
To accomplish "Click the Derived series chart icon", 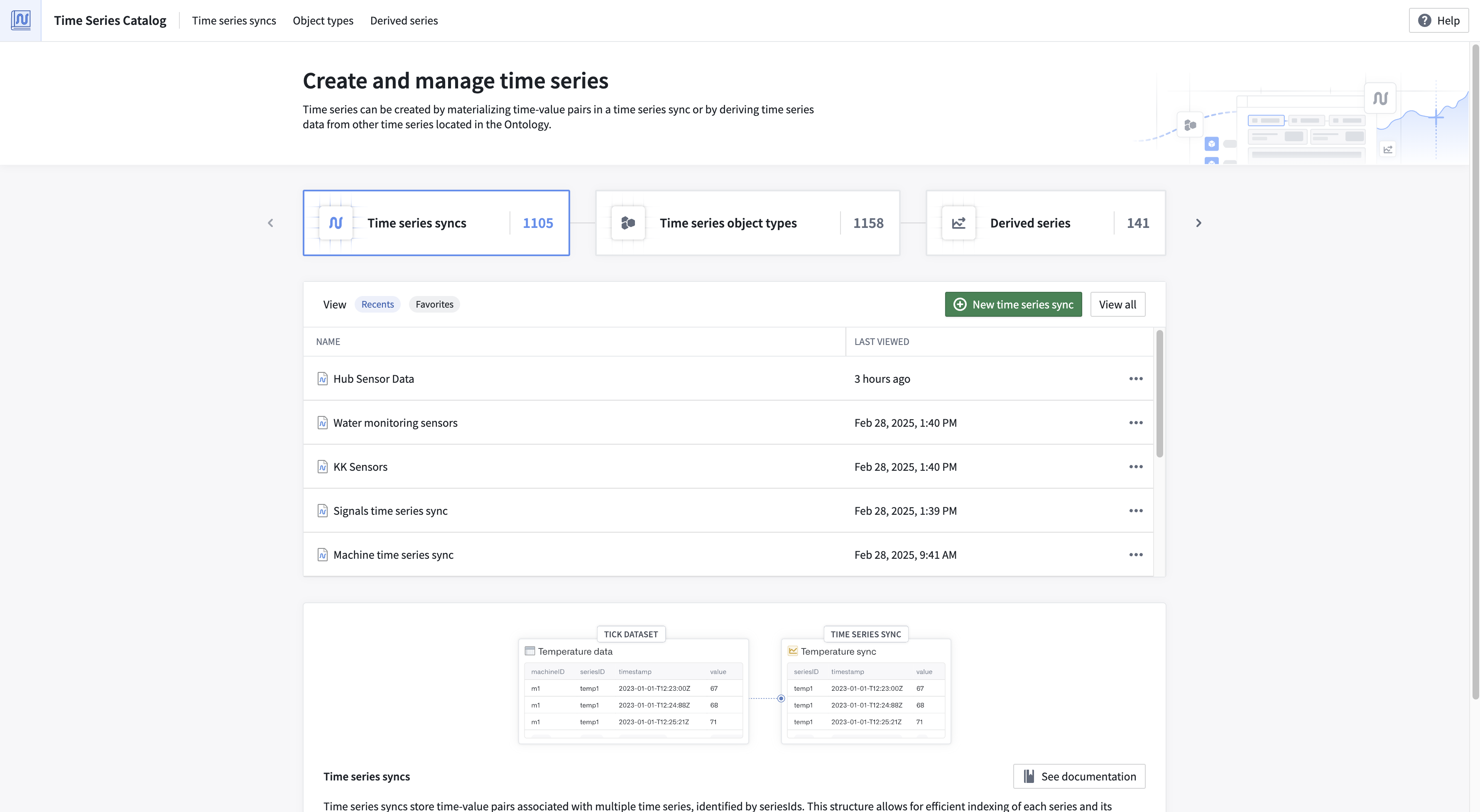I will tap(958, 223).
